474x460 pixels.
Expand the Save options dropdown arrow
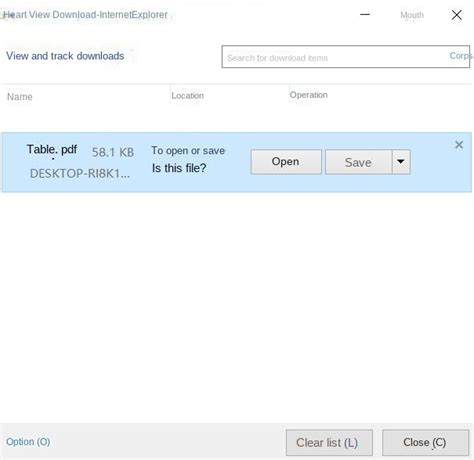(x=401, y=162)
